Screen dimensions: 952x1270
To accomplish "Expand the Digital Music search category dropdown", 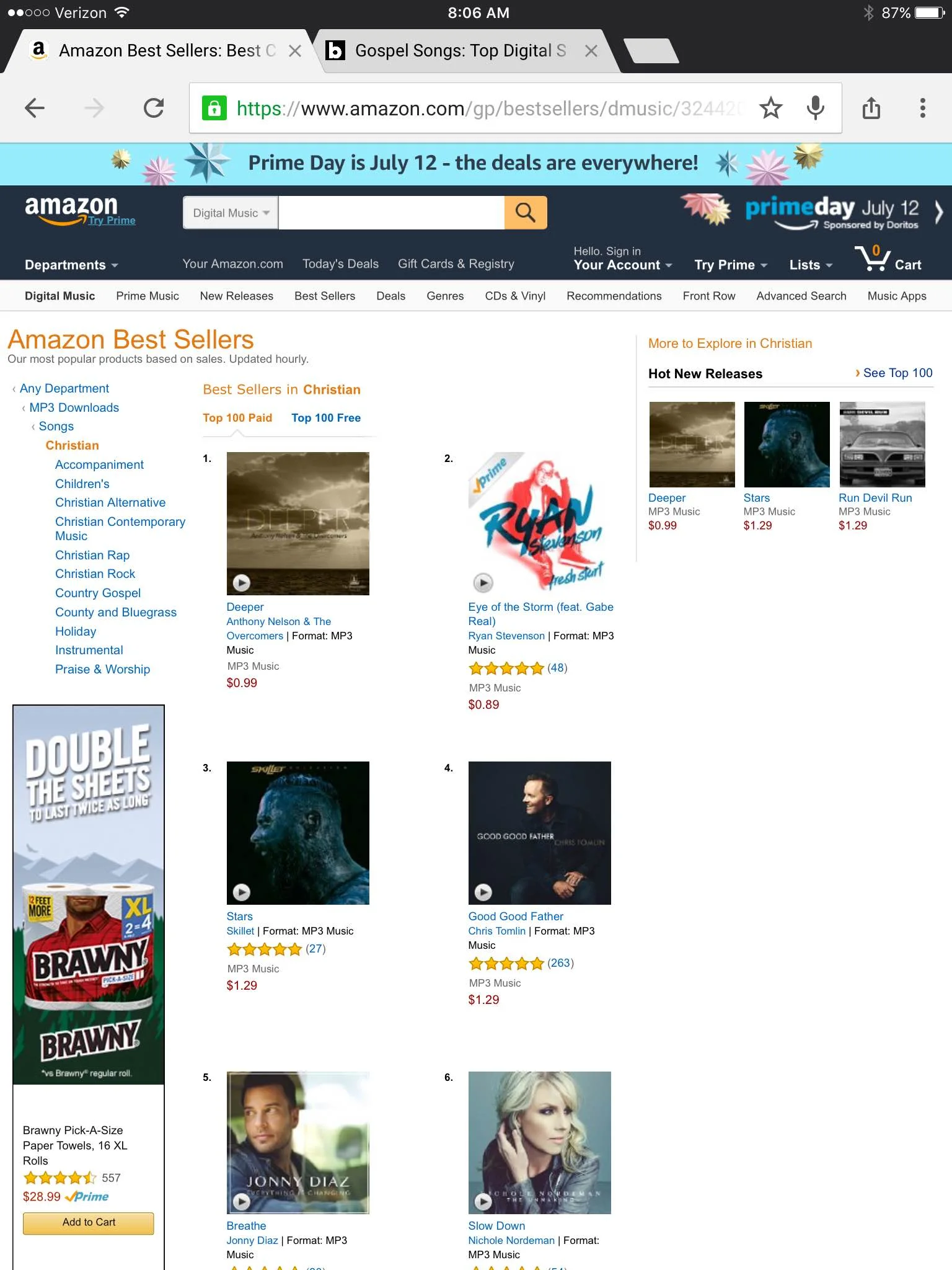I will [231, 213].
